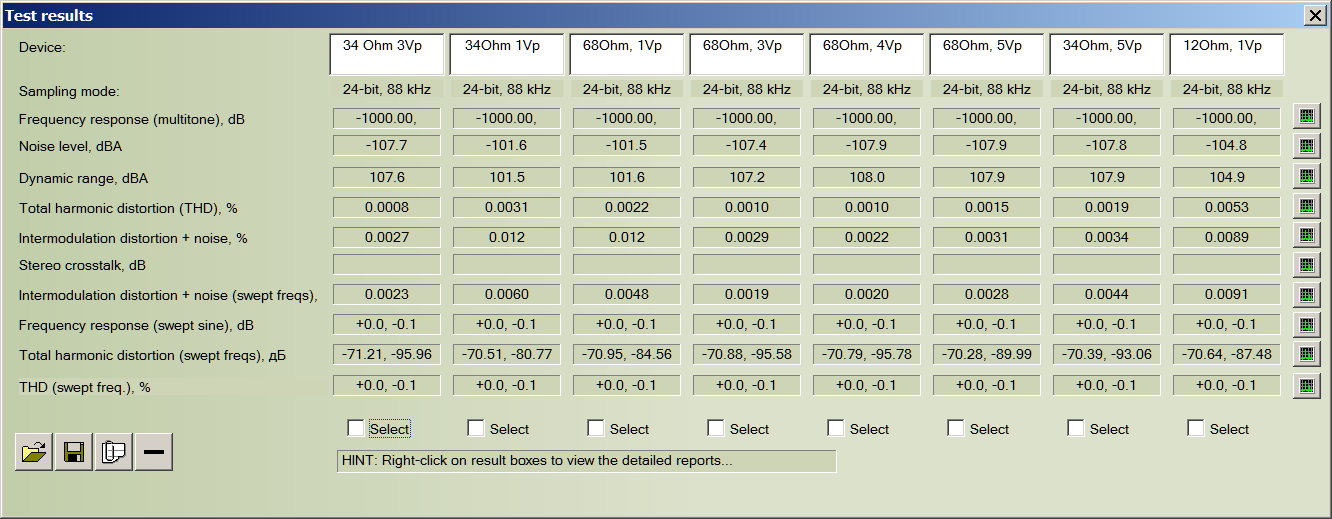Open graph for Total harmonic distortion (swept freqs) row
Viewport: 1332px width, 519px height.
point(1306,354)
